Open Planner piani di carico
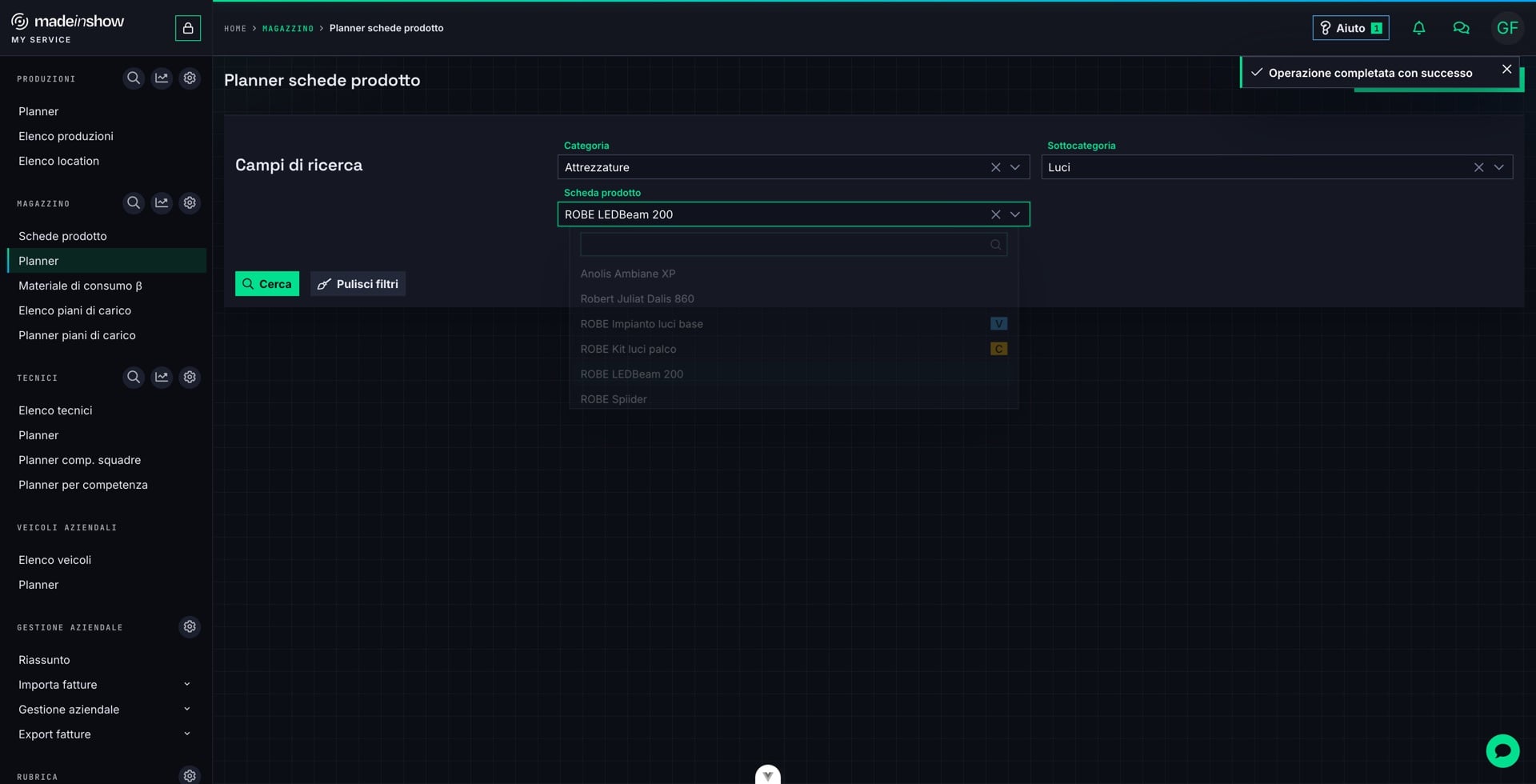 tap(77, 335)
